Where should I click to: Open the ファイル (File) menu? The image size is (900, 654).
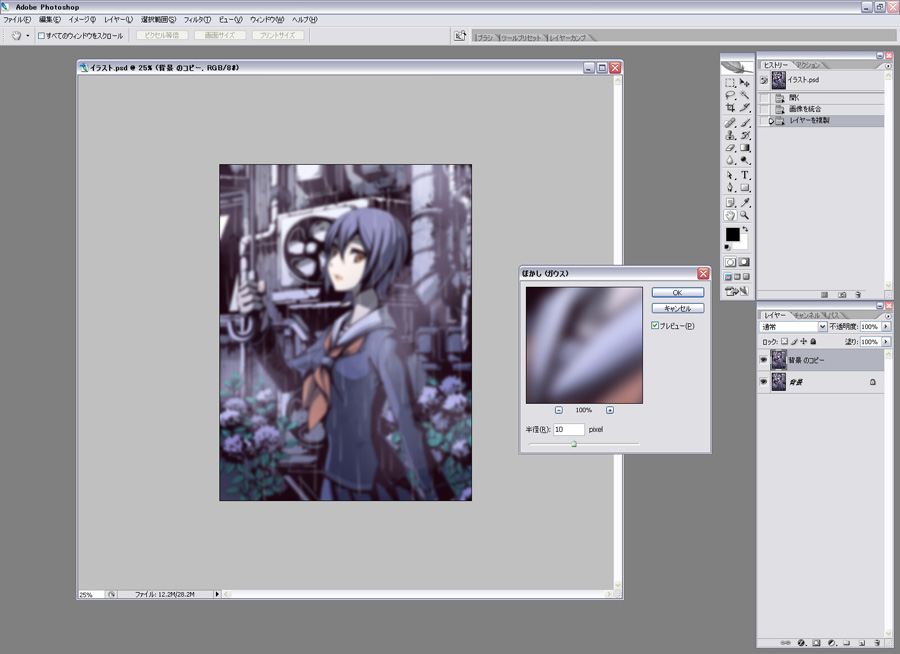pyautogui.click(x=17, y=20)
